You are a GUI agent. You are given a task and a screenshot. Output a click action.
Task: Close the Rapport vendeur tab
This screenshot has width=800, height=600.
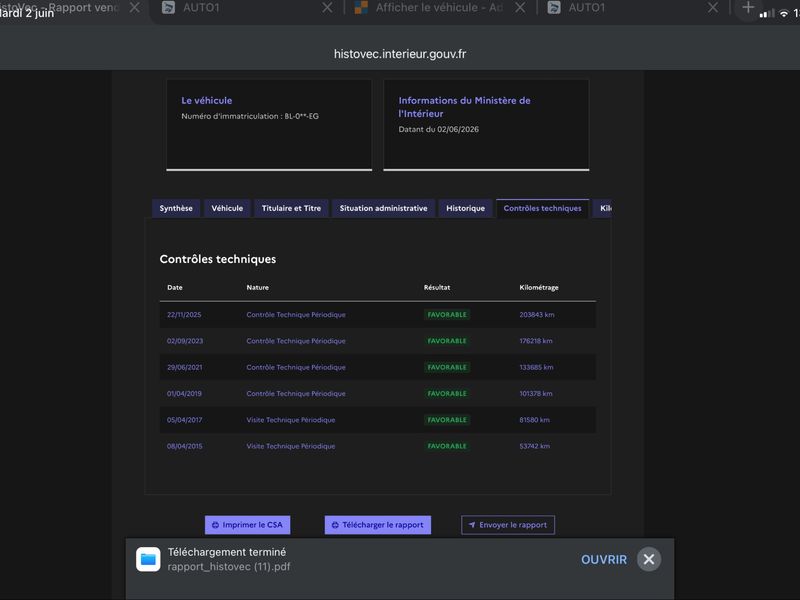135,8
